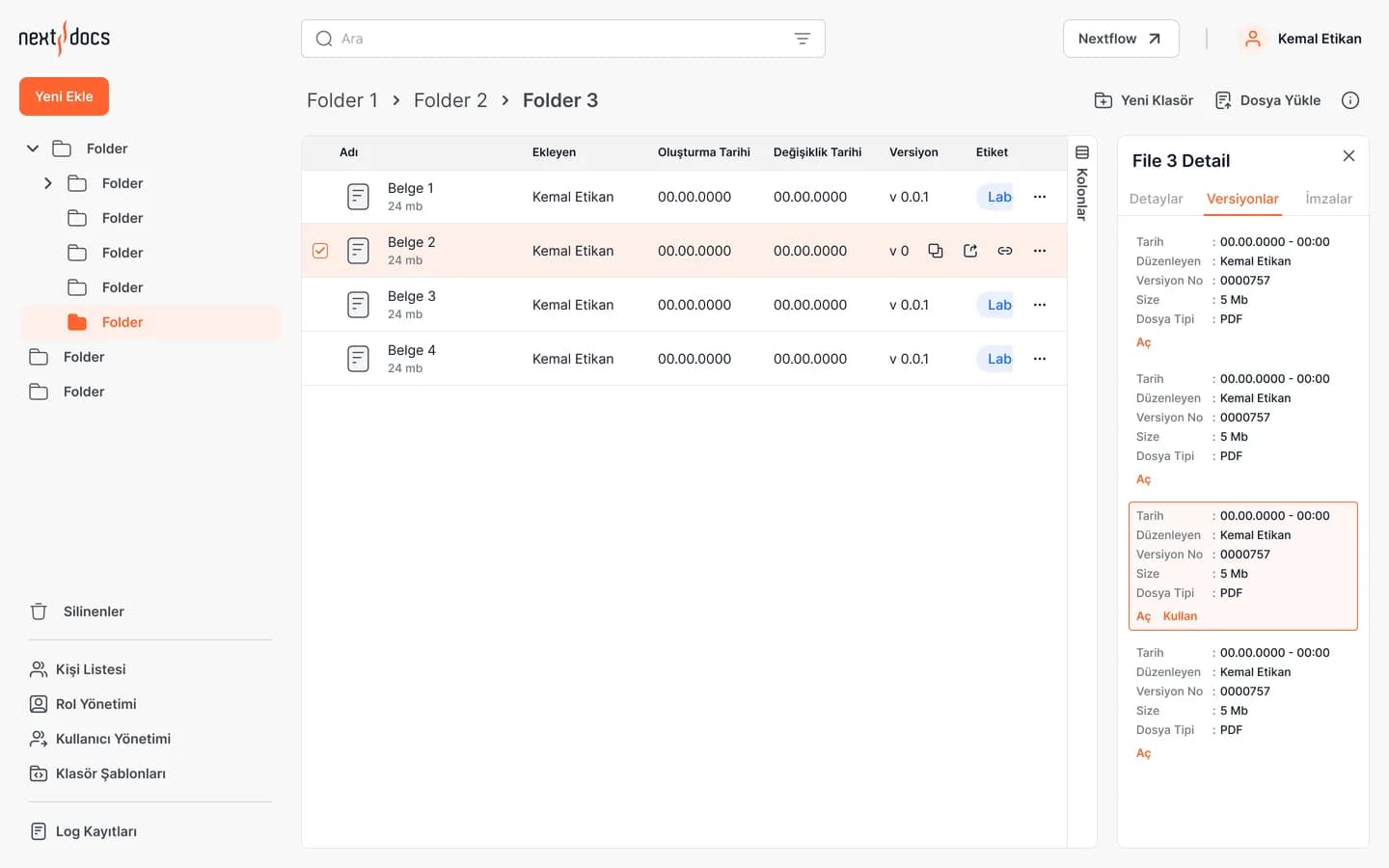Switch to the Versiyonlar tab

tap(1242, 199)
